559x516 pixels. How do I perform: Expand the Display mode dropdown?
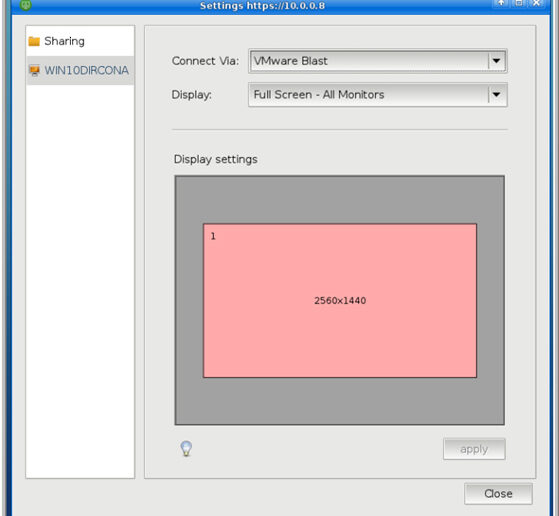pyautogui.click(x=378, y=95)
